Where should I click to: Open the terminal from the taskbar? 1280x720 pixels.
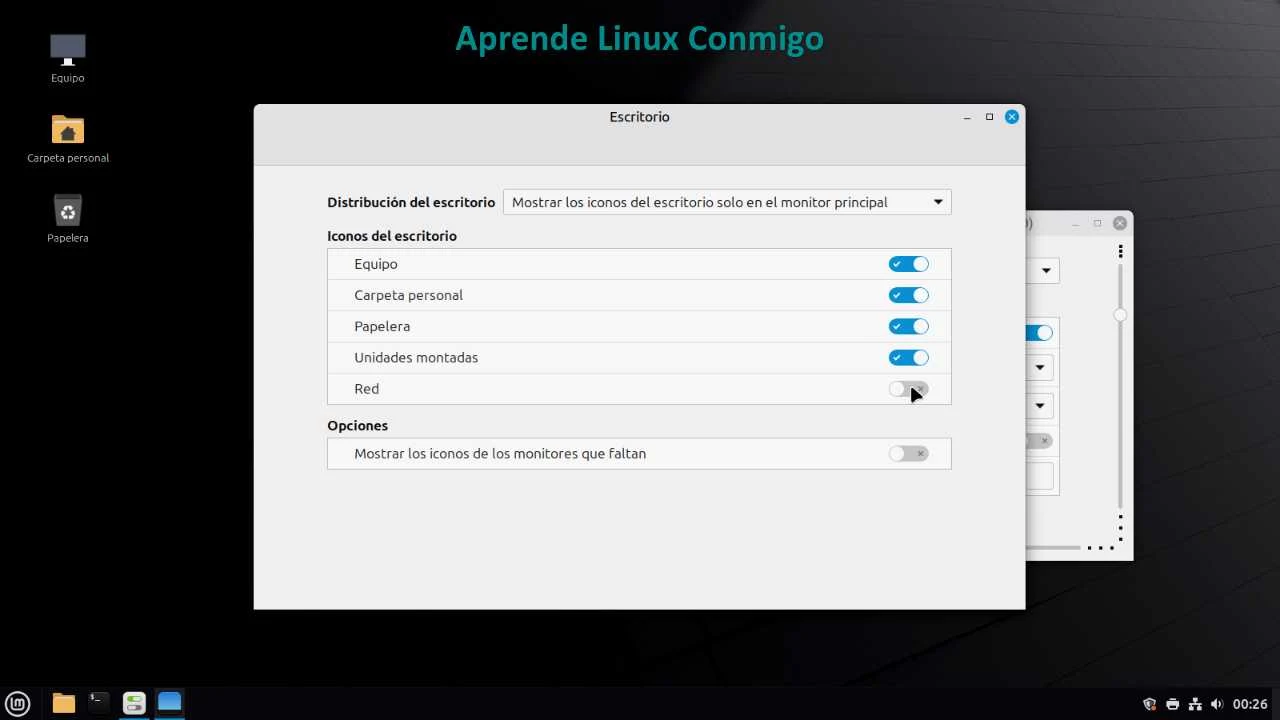[98, 702]
